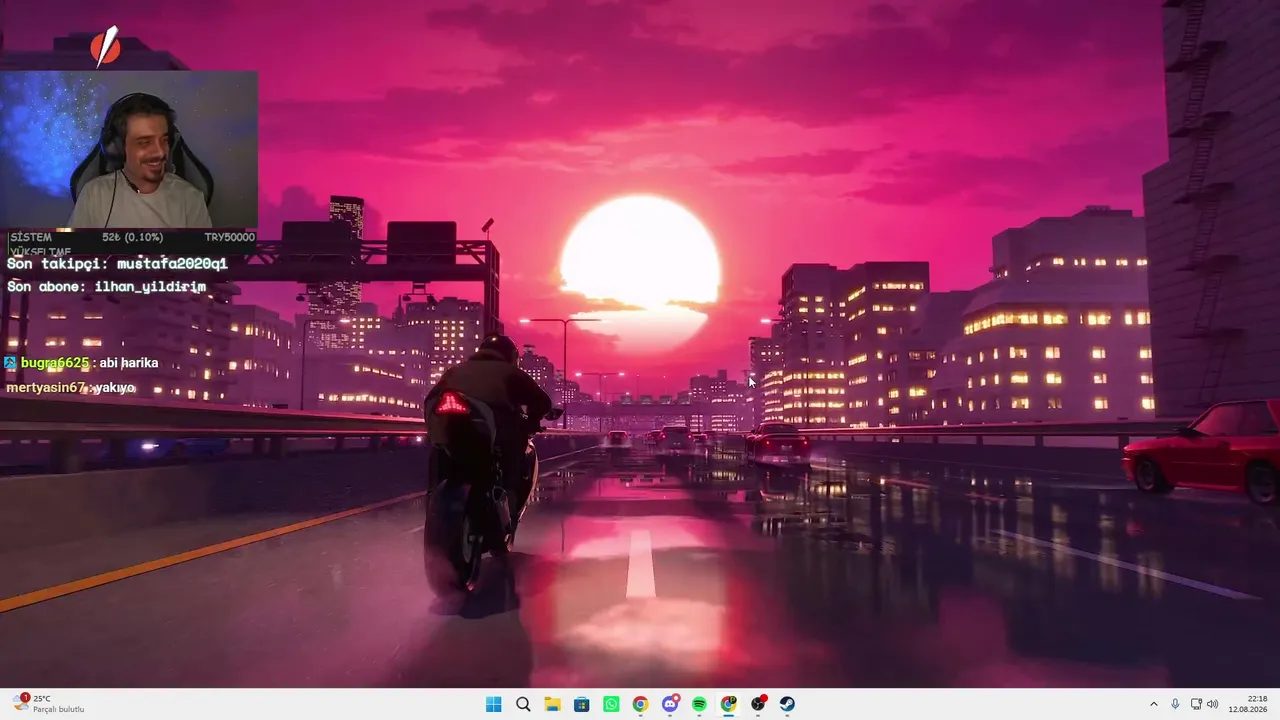
Task: Expand the hidden system tray icons
Action: click(1153, 704)
